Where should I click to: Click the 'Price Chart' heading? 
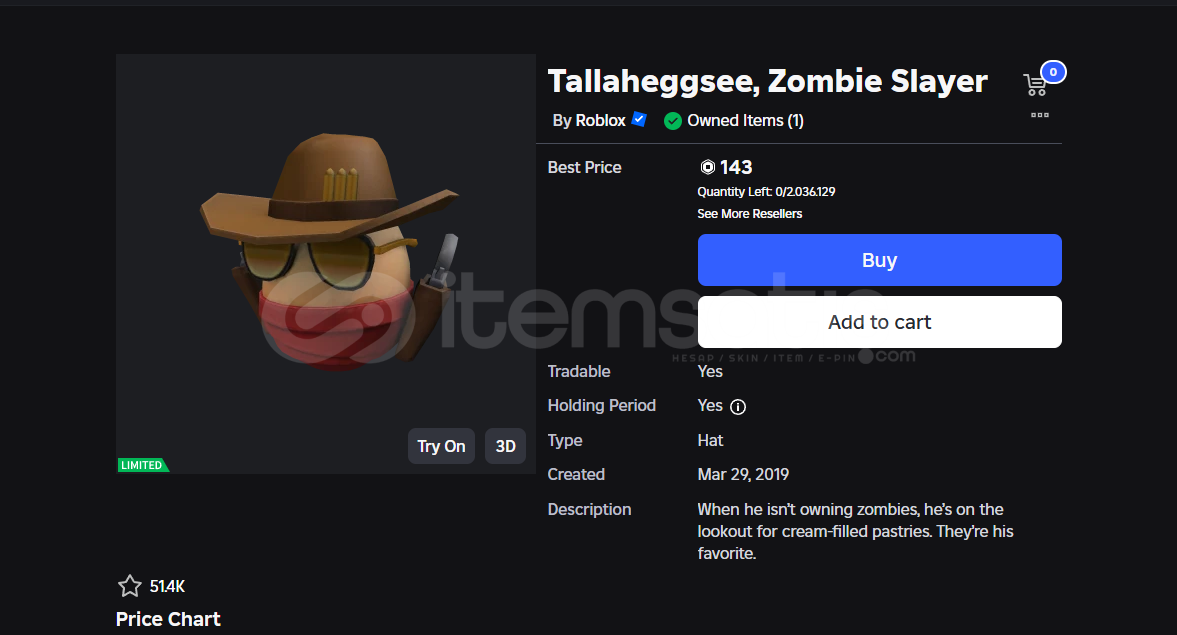click(168, 619)
